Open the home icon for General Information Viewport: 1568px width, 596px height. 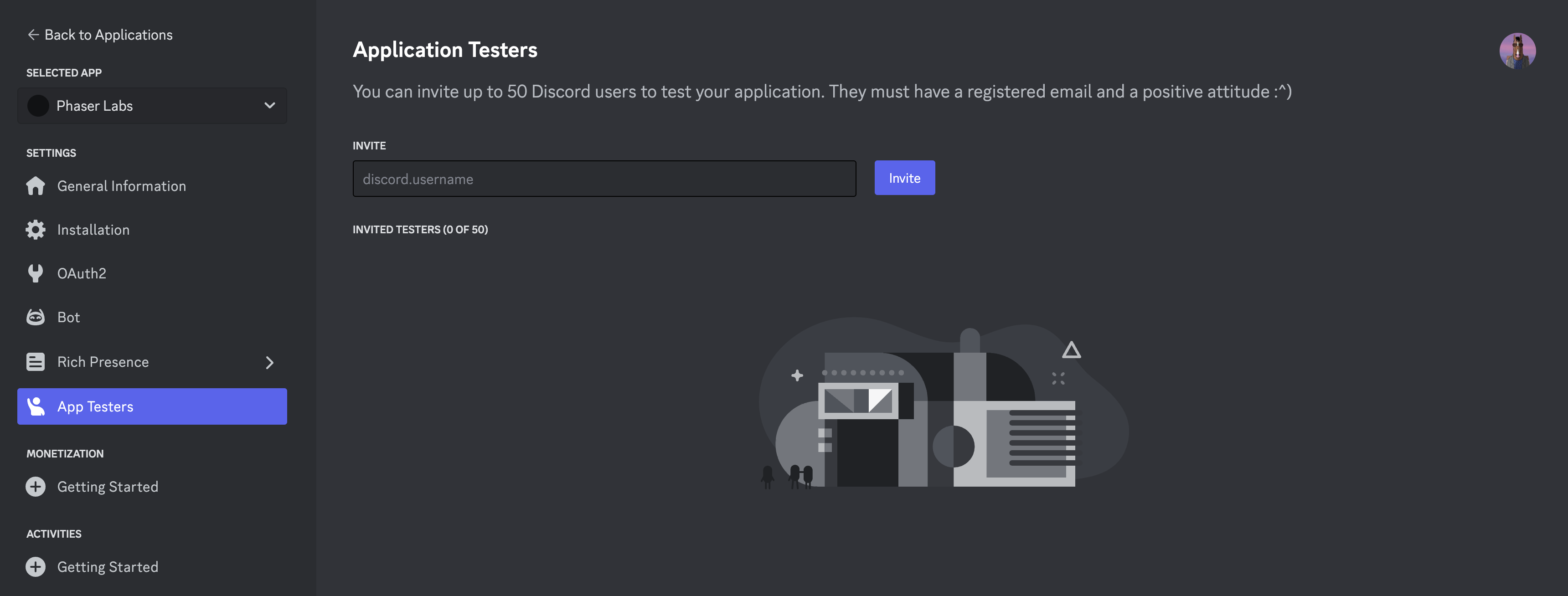click(35, 185)
